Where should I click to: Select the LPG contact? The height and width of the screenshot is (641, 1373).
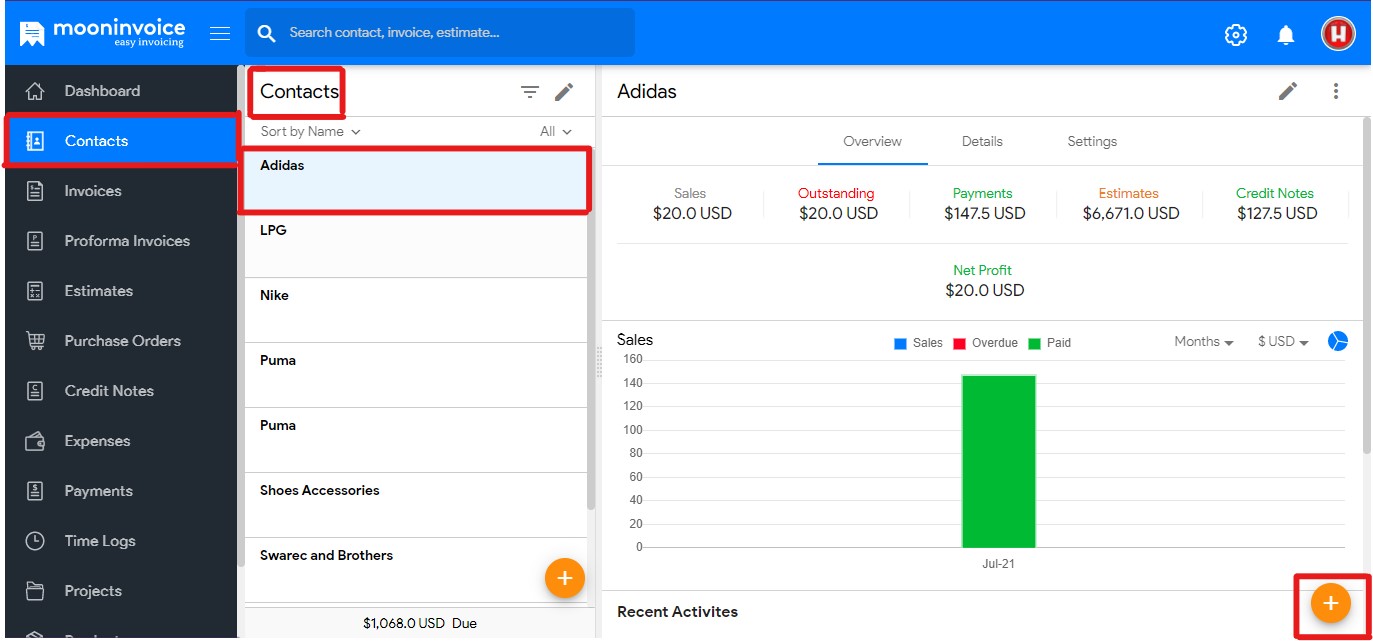[x=415, y=245]
